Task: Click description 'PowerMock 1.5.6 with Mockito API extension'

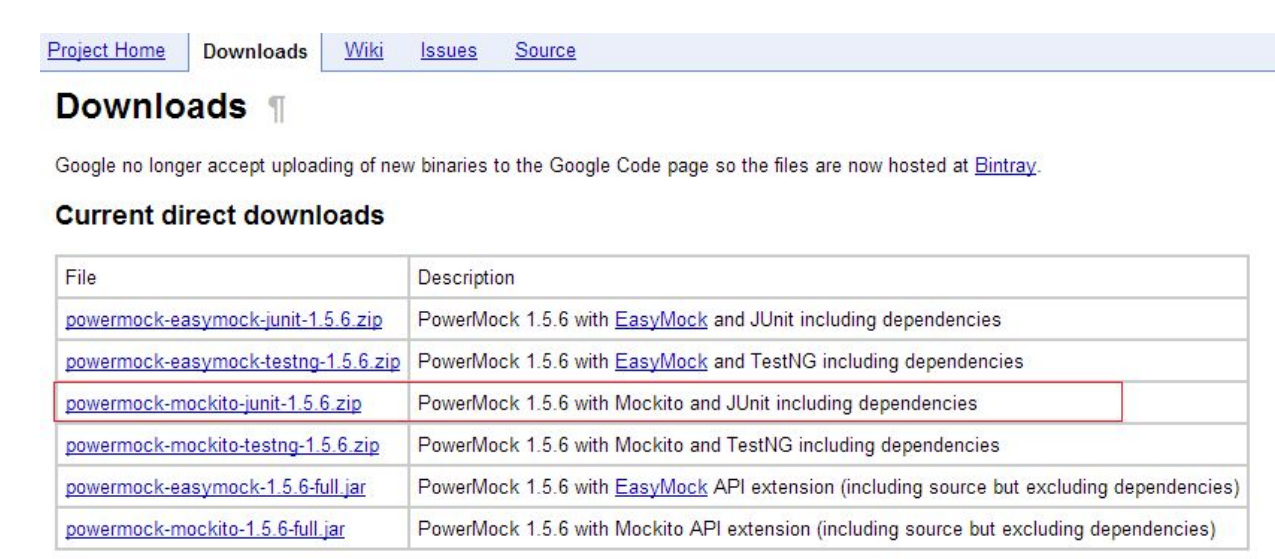Action: (816, 528)
